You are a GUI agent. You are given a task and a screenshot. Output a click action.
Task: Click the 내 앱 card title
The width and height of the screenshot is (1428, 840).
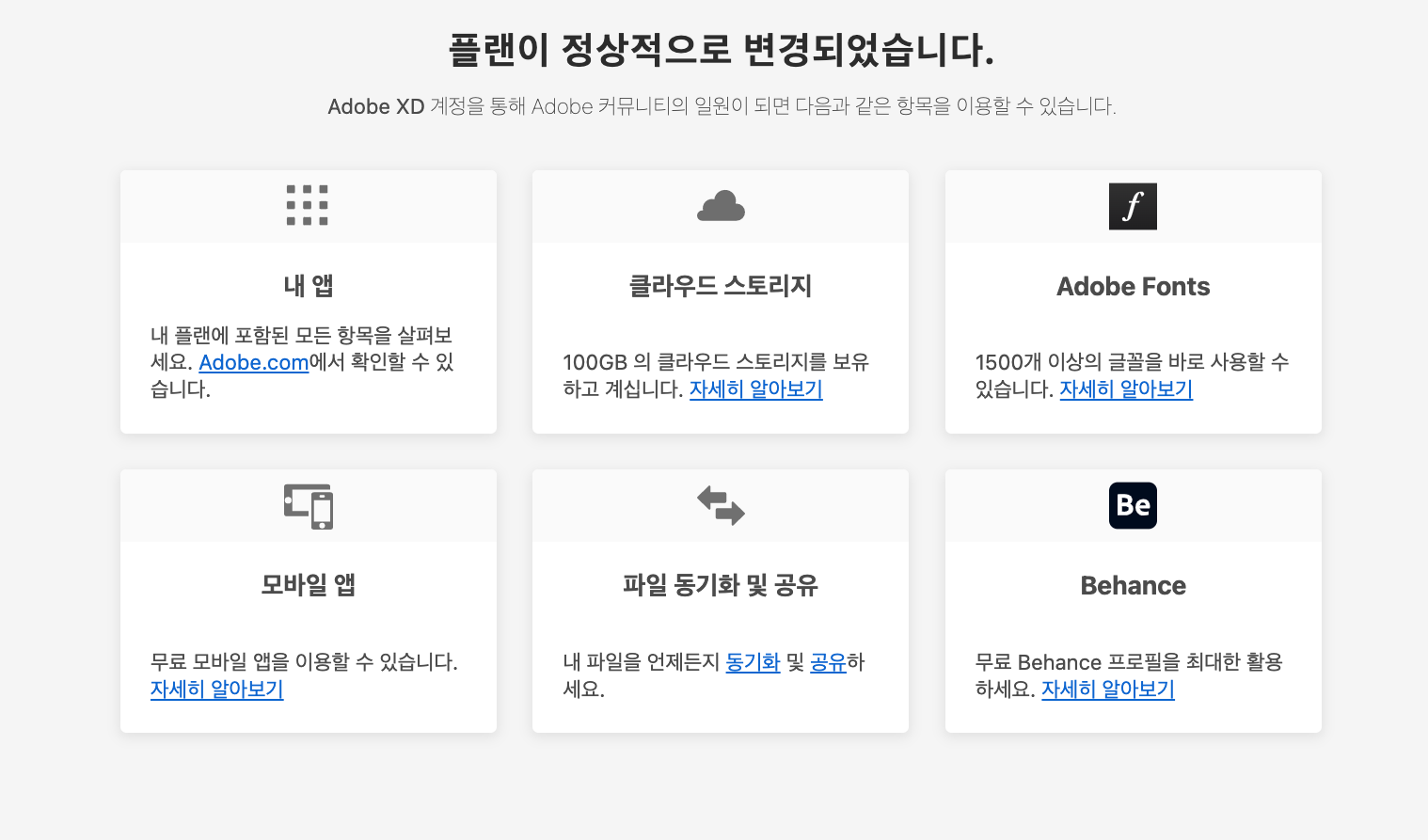tap(309, 286)
